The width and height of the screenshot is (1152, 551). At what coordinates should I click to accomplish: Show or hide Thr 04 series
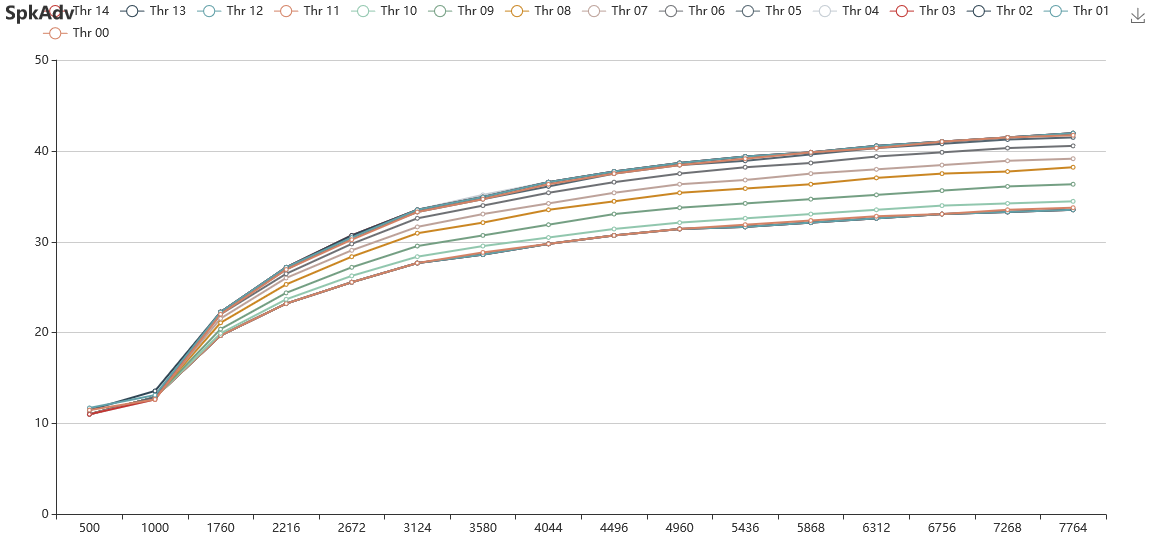point(847,11)
